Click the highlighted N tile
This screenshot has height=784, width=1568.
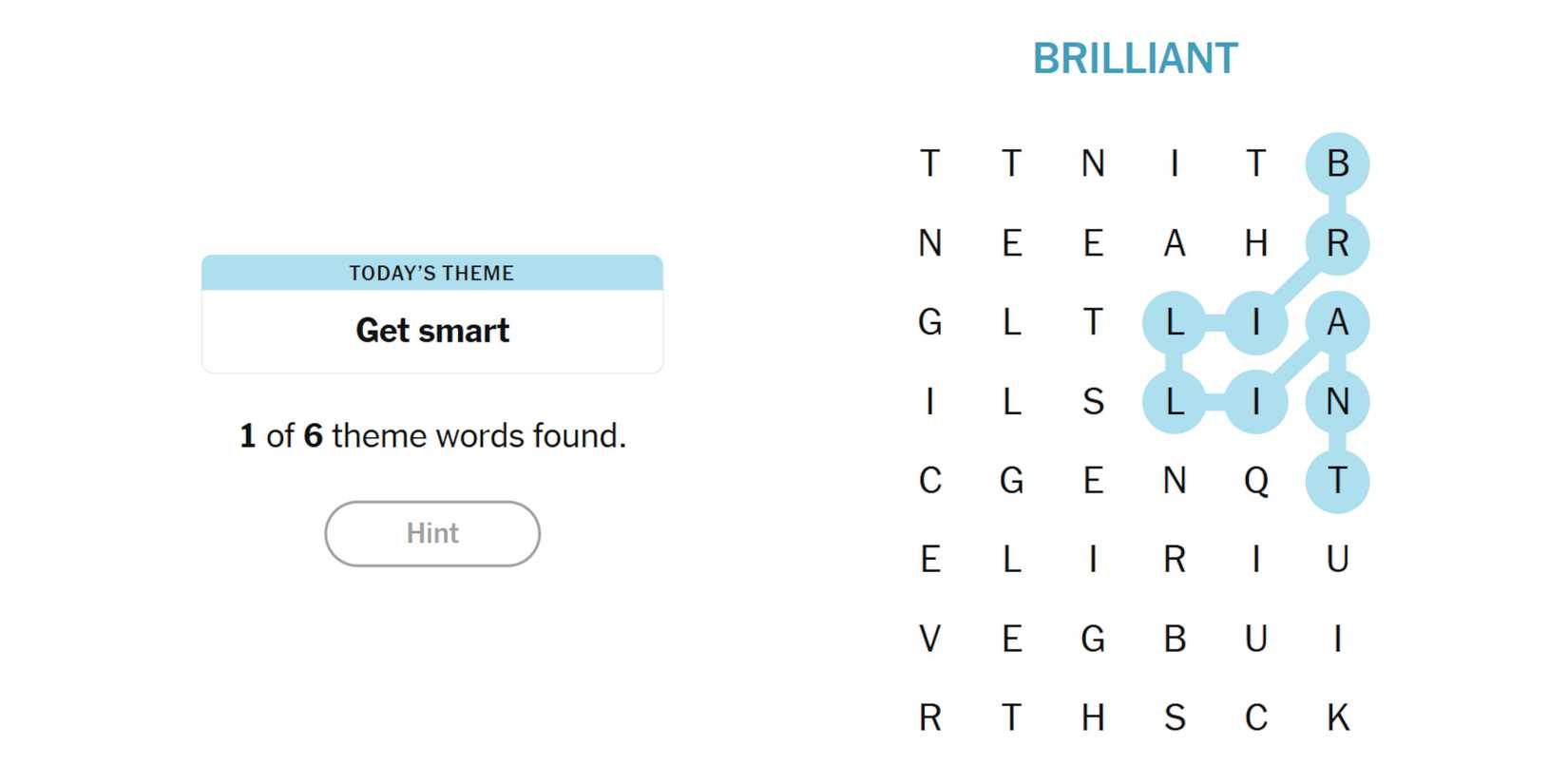[1337, 402]
